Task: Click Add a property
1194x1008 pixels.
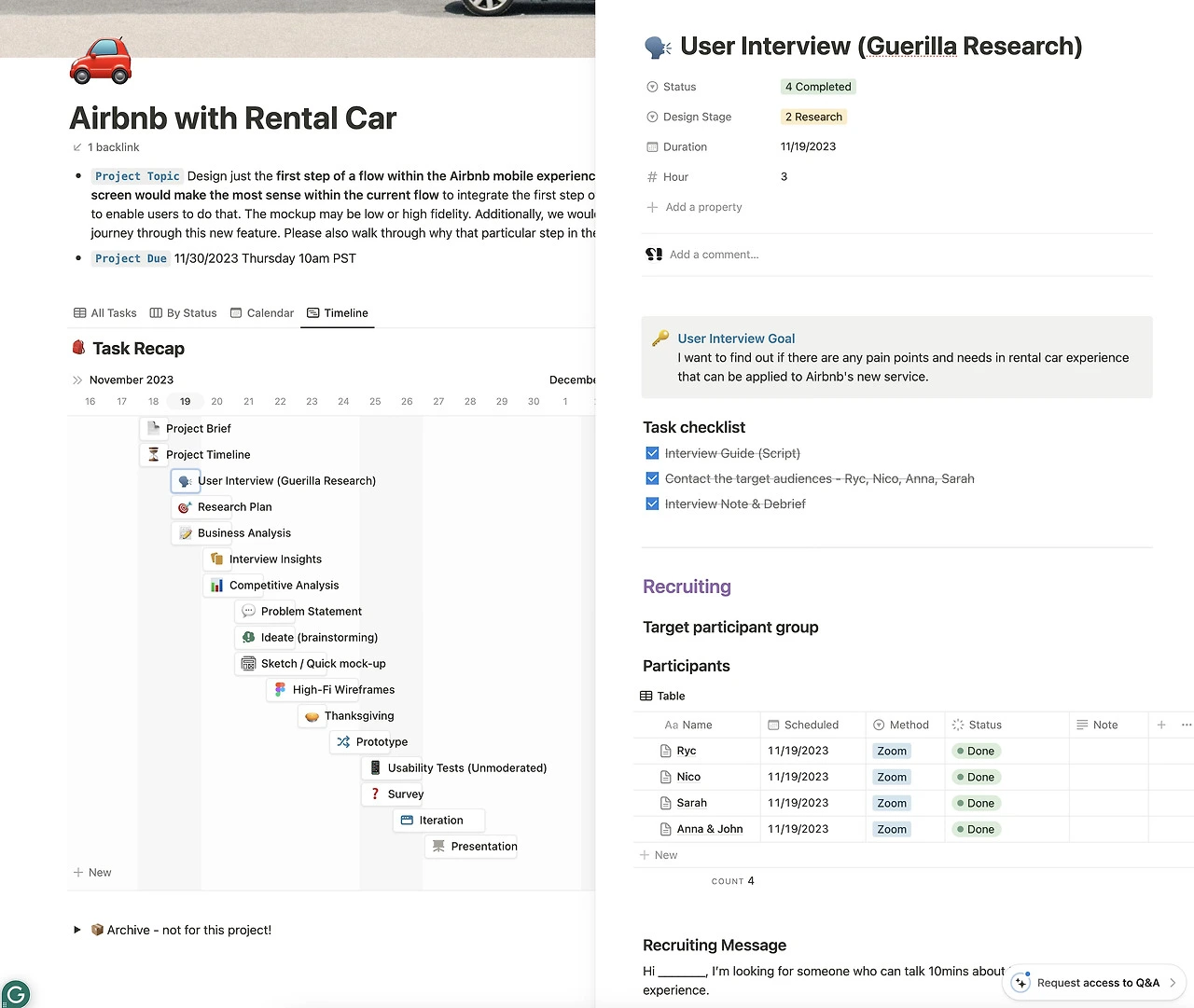Action: point(695,207)
